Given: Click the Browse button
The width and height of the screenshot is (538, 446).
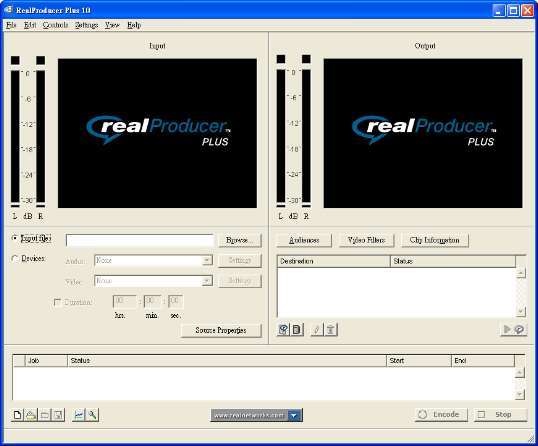Looking at the screenshot, I should (x=240, y=240).
